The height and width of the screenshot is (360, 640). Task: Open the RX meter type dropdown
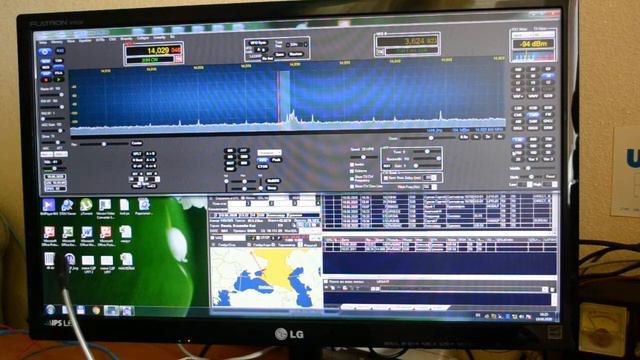coord(533,35)
